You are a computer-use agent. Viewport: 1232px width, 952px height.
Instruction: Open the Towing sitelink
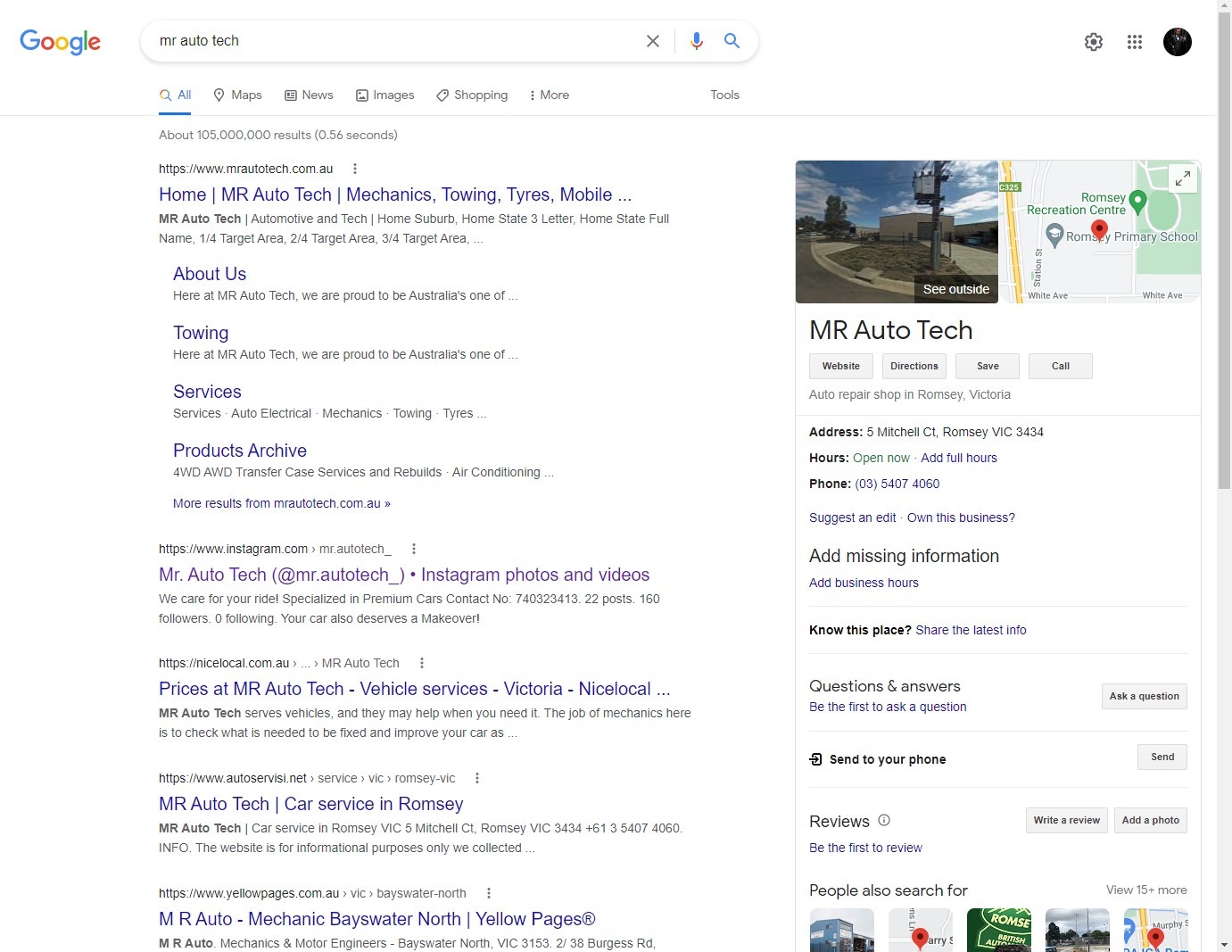pyautogui.click(x=201, y=333)
